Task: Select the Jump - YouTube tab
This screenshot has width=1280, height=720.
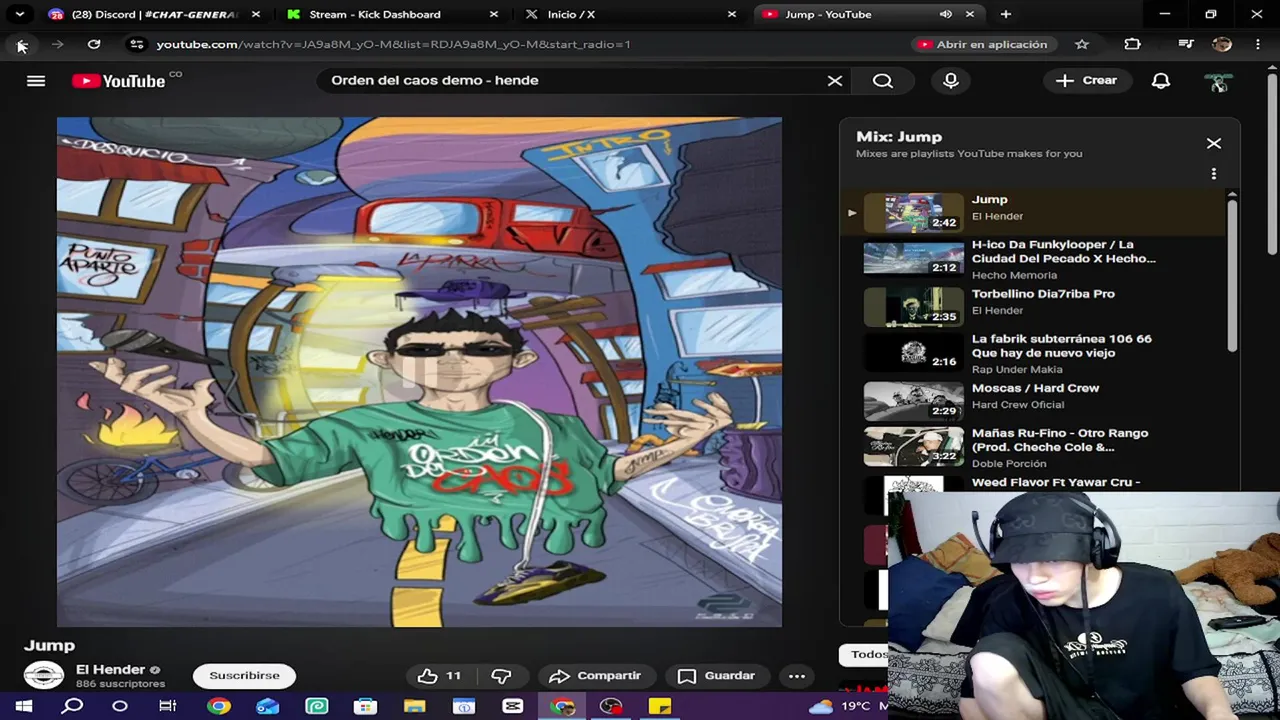Action: [x=867, y=15]
